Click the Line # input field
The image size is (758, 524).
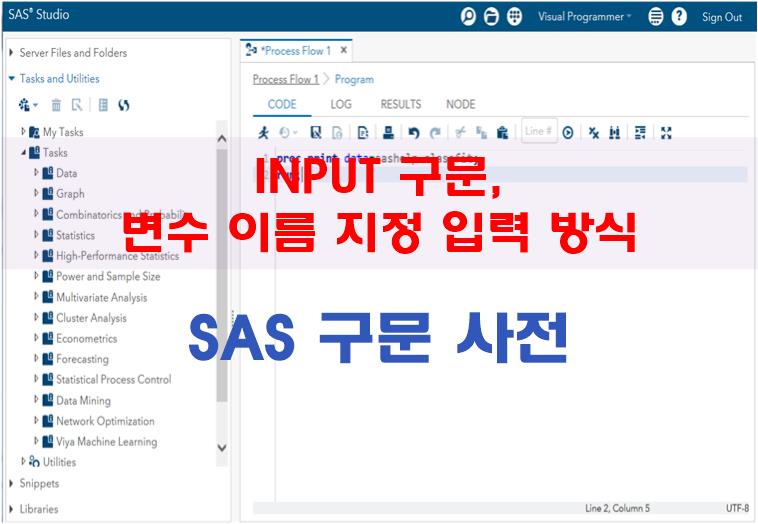tap(539, 131)
